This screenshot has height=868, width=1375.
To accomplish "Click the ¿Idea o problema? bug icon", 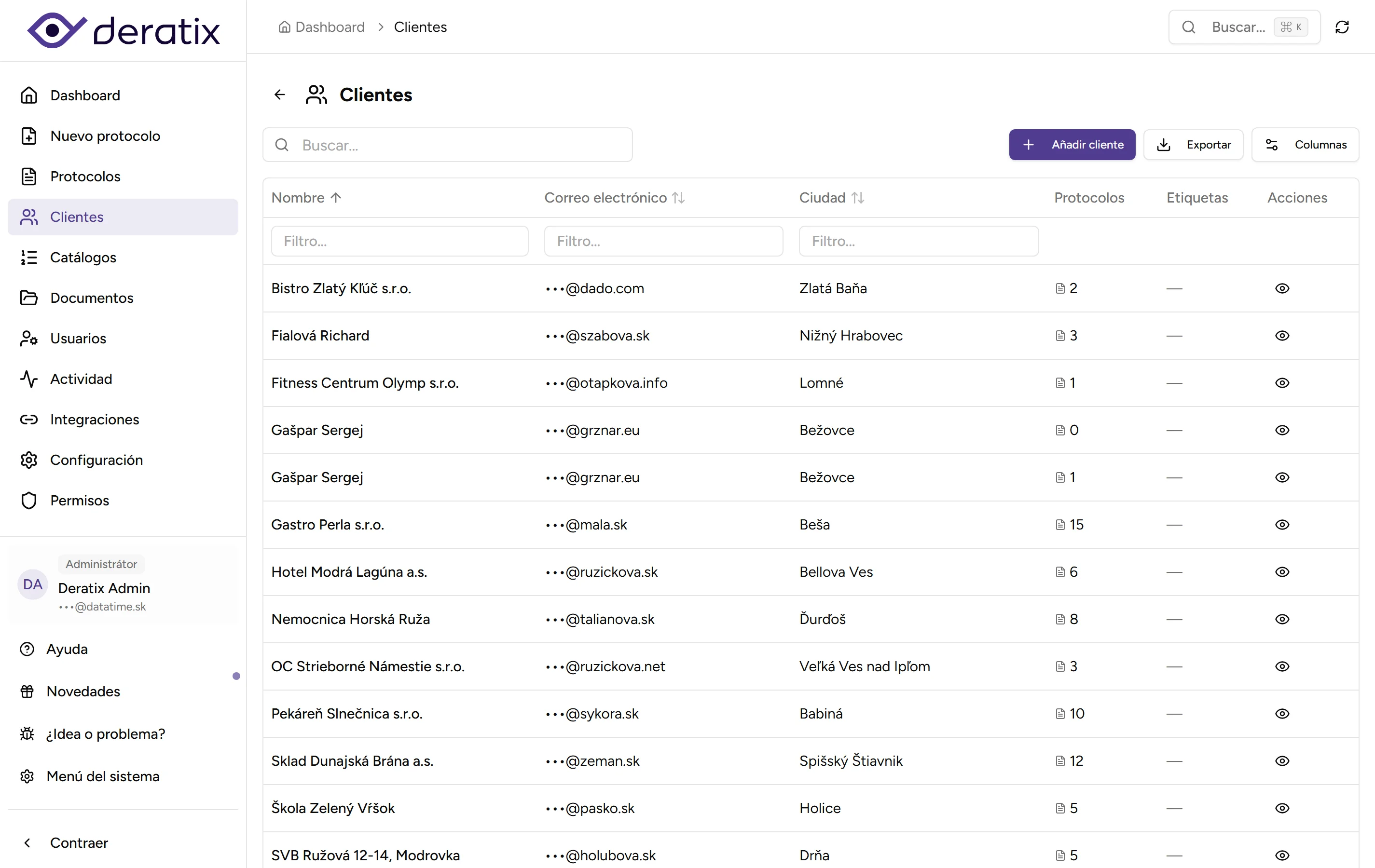I will 27,734.
